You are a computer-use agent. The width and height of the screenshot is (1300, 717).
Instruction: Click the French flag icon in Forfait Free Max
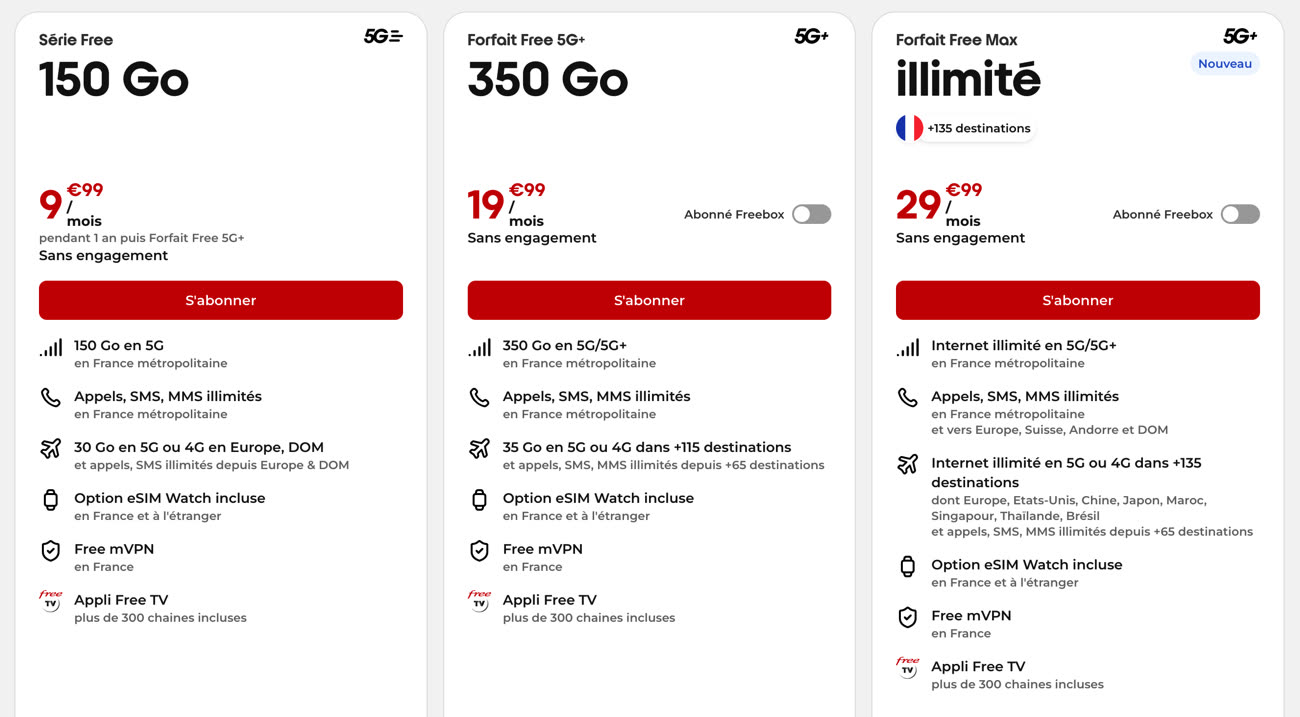click(x=909, y=128)
